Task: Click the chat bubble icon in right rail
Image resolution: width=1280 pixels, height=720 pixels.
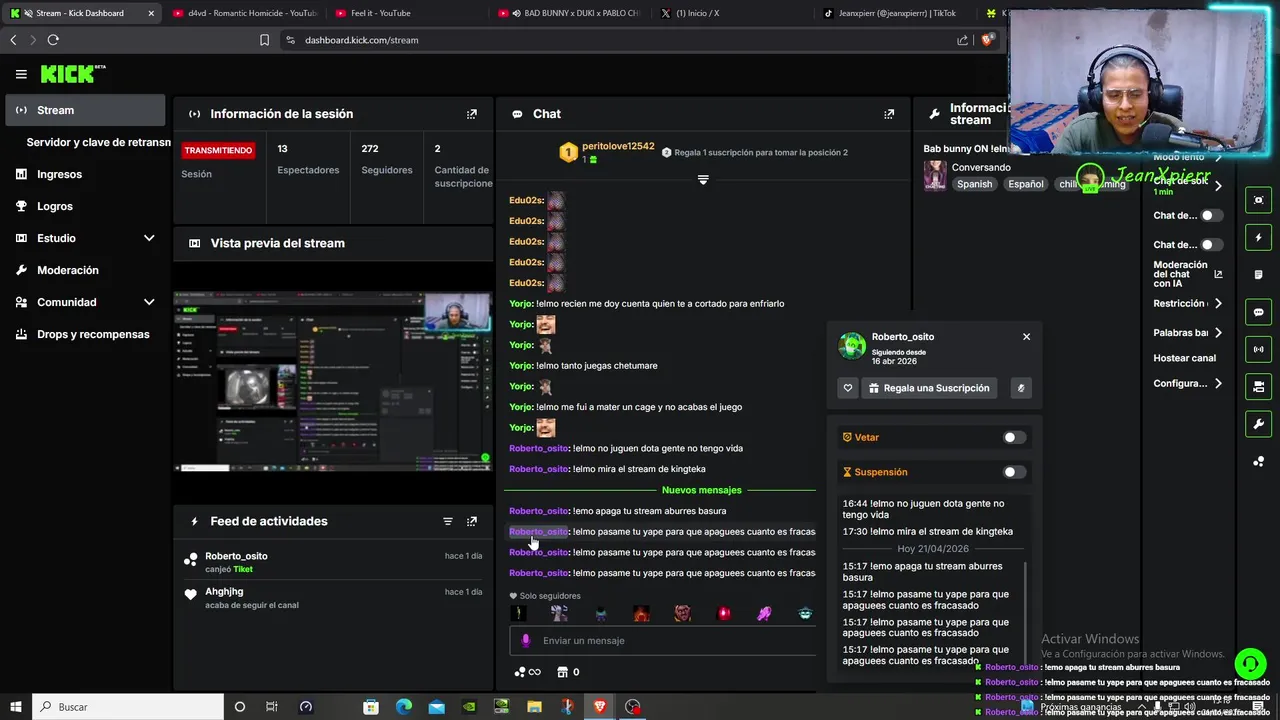Action: point(1258,312)
